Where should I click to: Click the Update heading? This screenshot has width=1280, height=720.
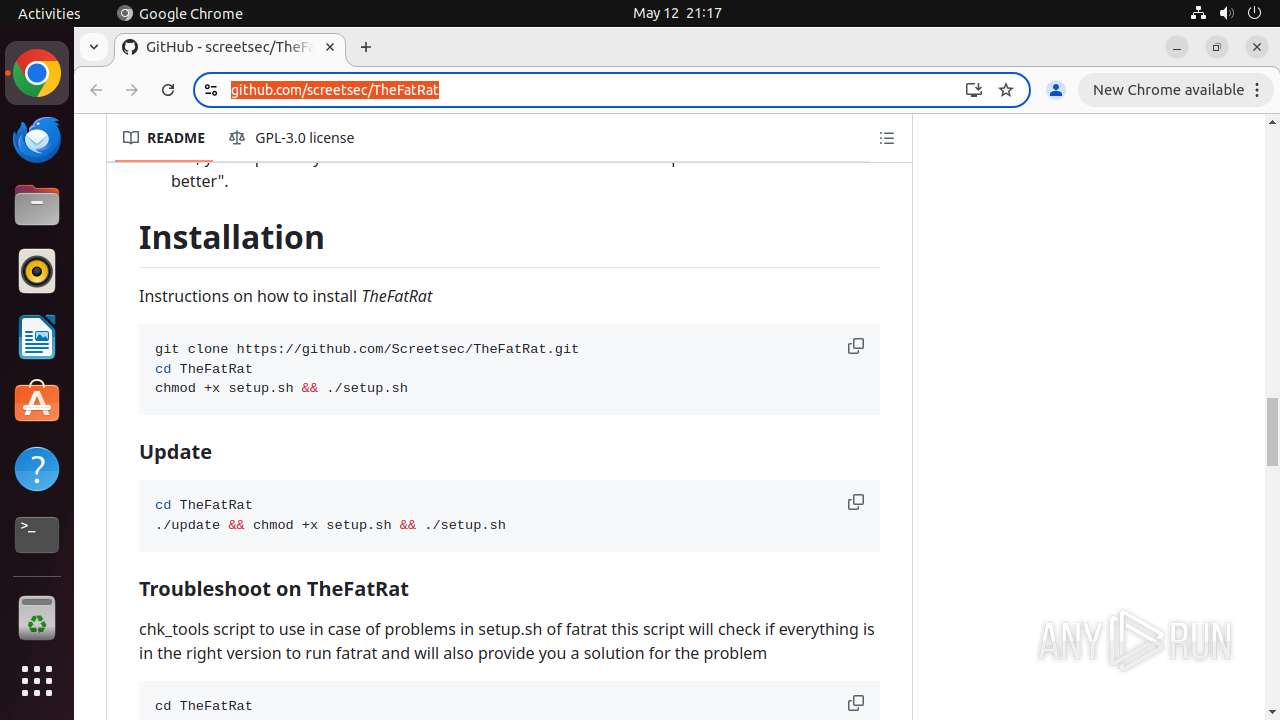(175, 452)
